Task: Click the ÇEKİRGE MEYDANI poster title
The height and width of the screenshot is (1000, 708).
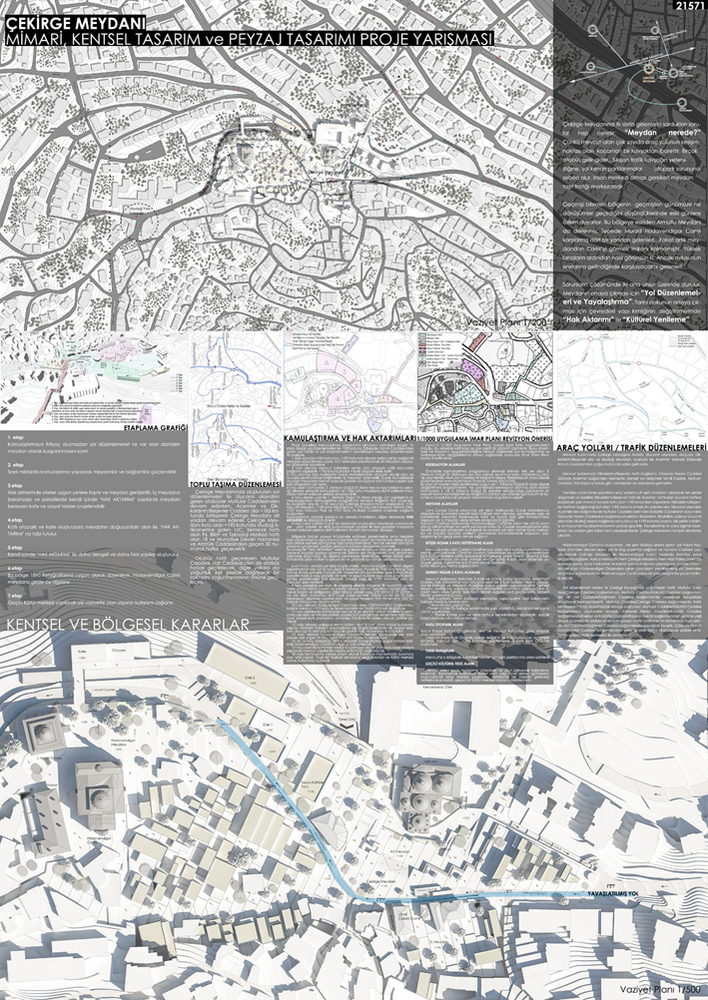Action: click(76, 24)
